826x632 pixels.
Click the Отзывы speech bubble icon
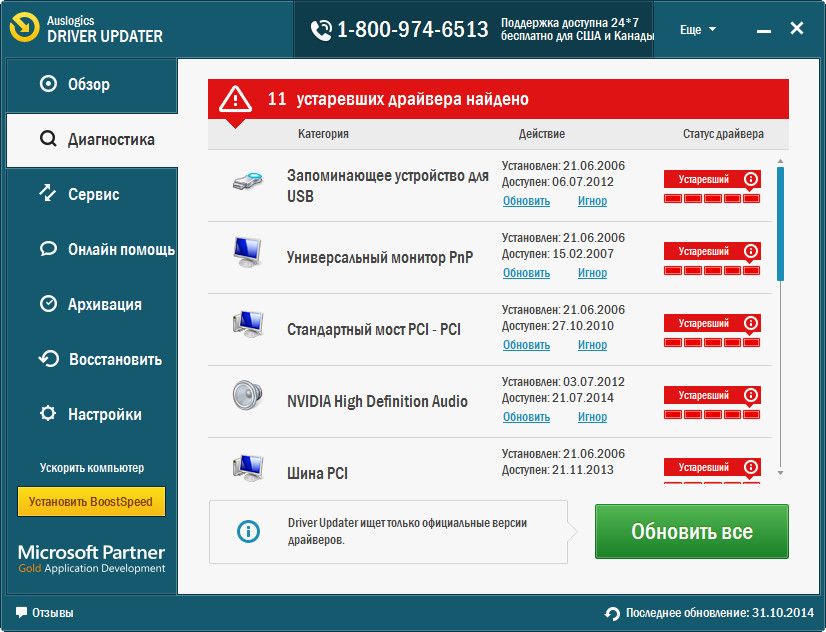click(22, 613)
